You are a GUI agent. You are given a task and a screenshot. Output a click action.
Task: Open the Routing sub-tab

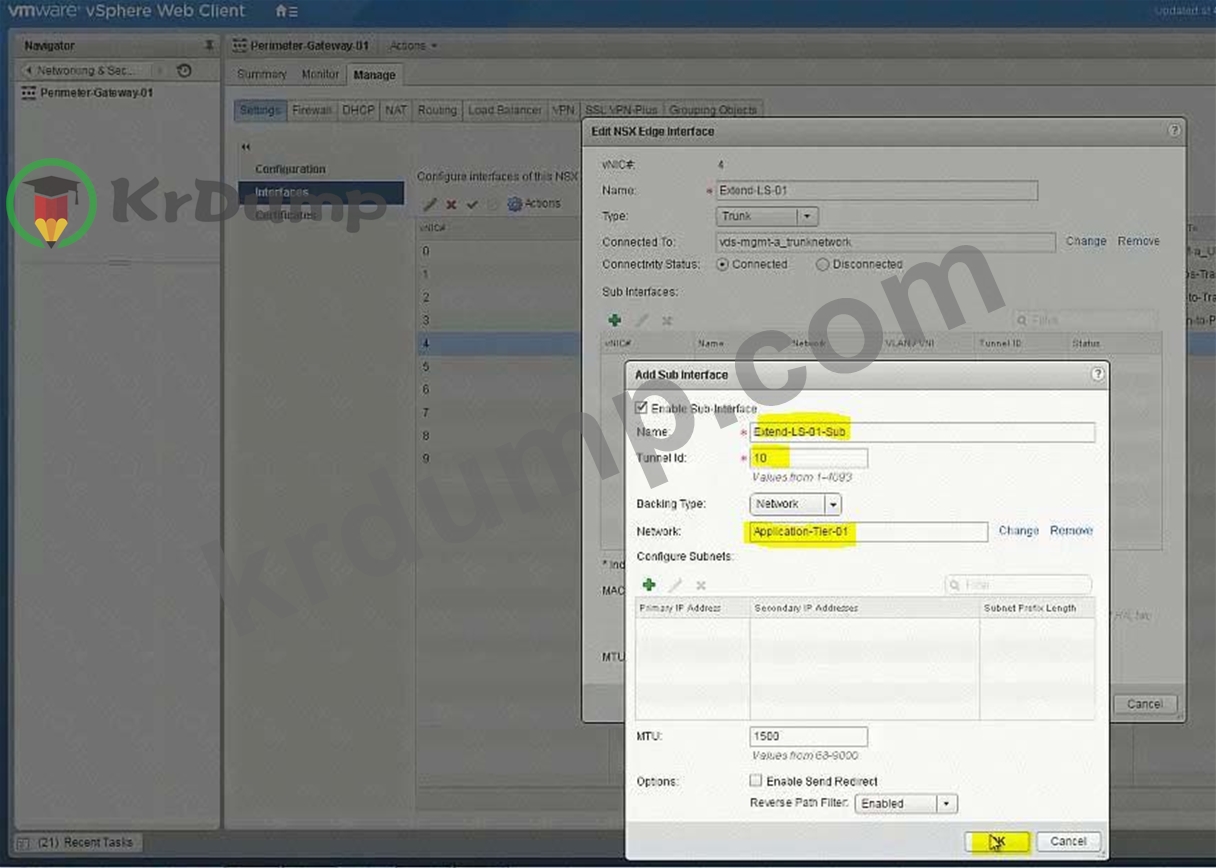pyautogui.click(x=437, y=110)
